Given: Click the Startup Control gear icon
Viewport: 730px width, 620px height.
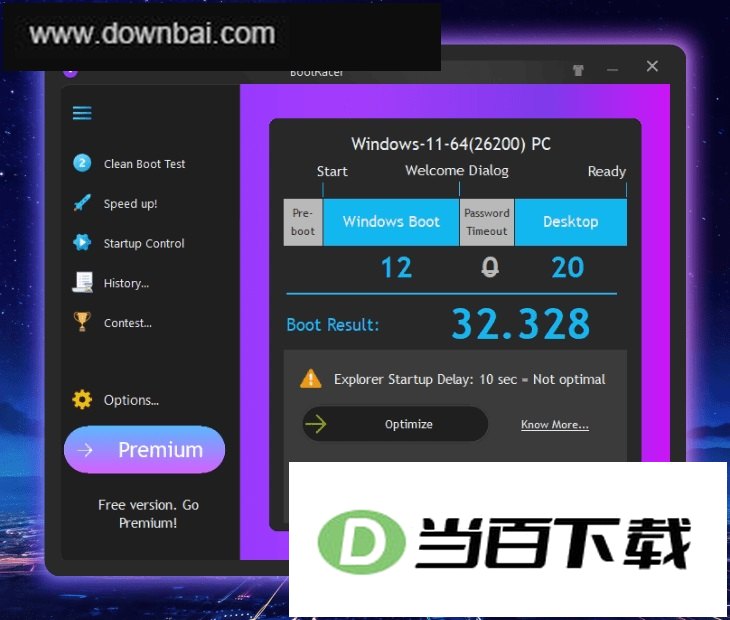Looking at the screenshot, I should (x=82, y=243).
